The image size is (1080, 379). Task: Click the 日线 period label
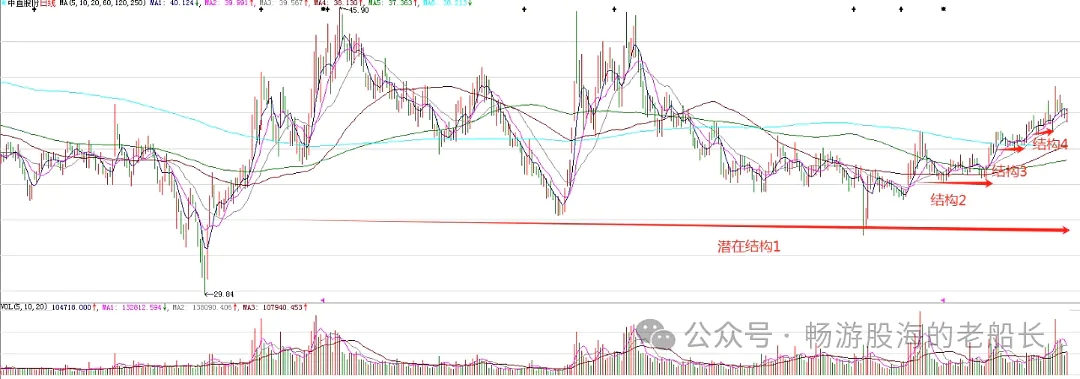pos(48,3)
